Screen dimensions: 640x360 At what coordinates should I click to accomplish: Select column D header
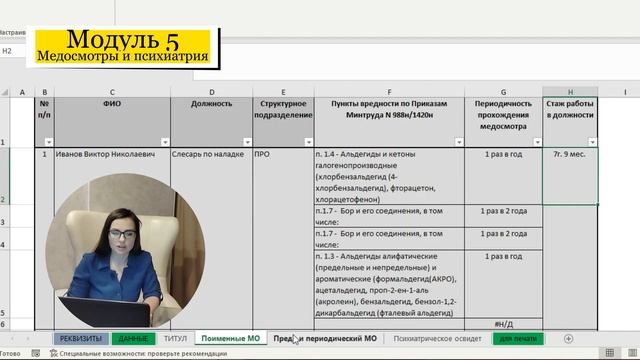pos(211,92)
